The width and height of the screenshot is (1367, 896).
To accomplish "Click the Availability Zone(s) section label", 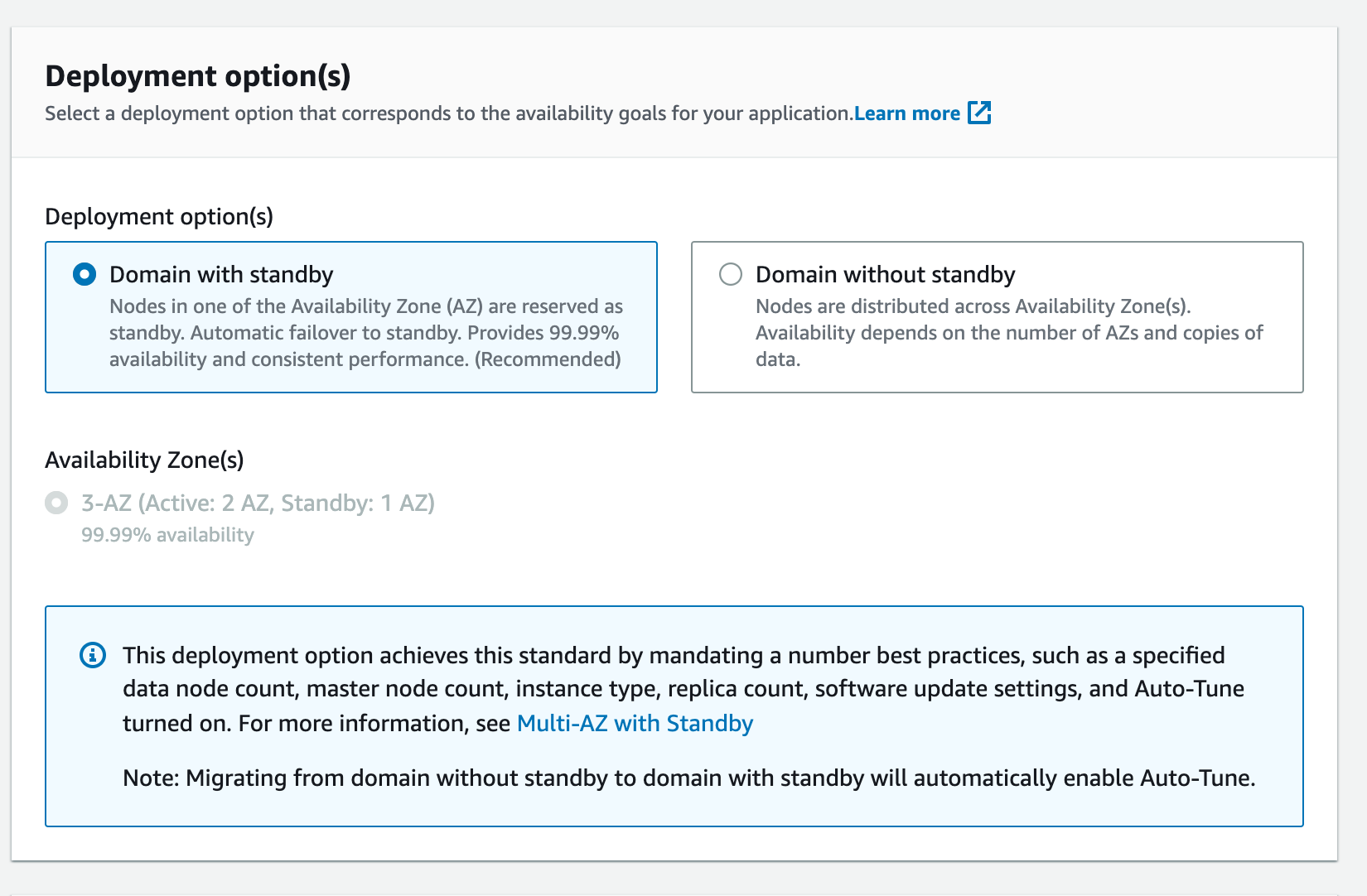I will (144, 460).
